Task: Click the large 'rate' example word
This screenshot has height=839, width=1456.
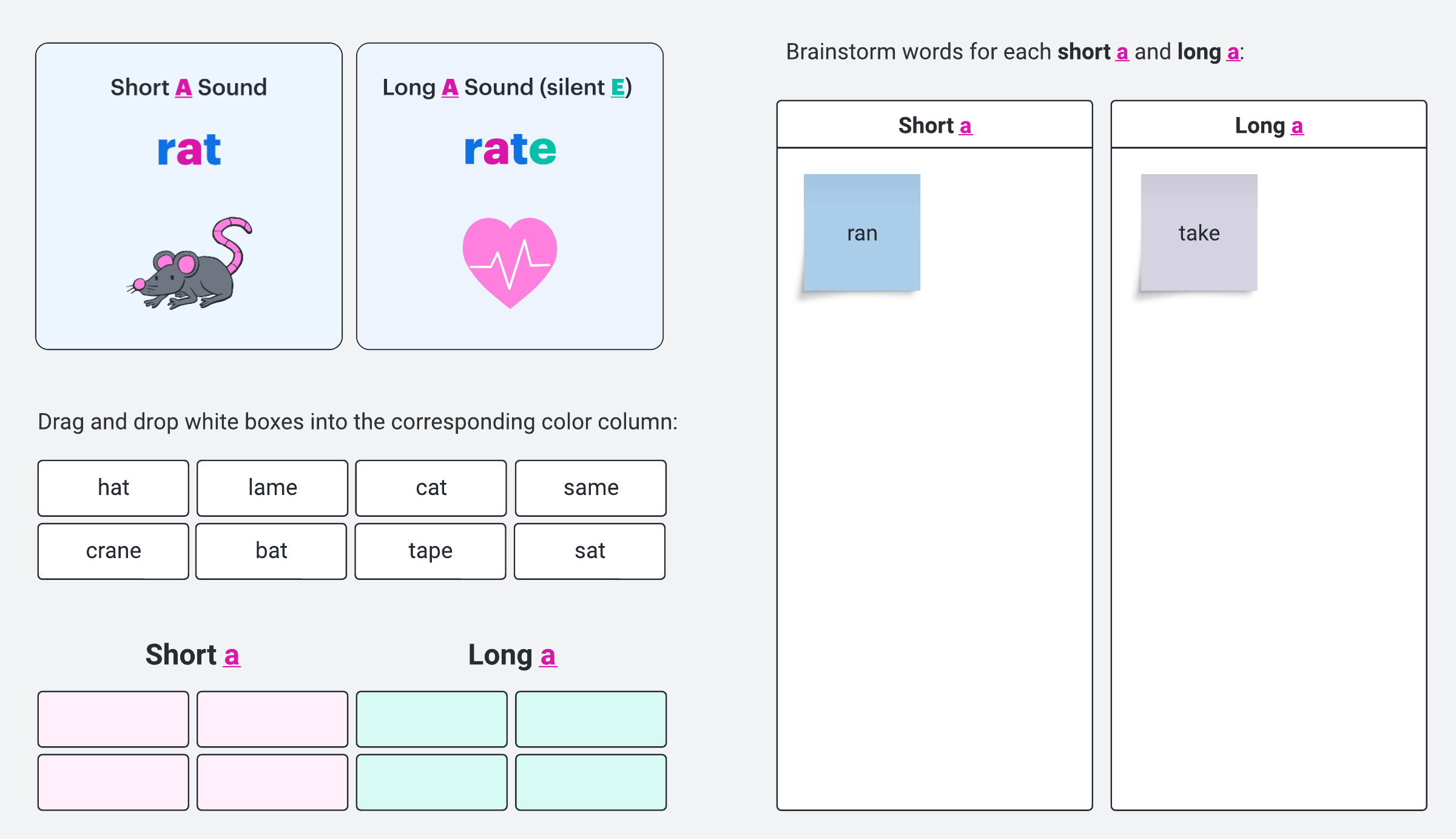Action: 510,149
